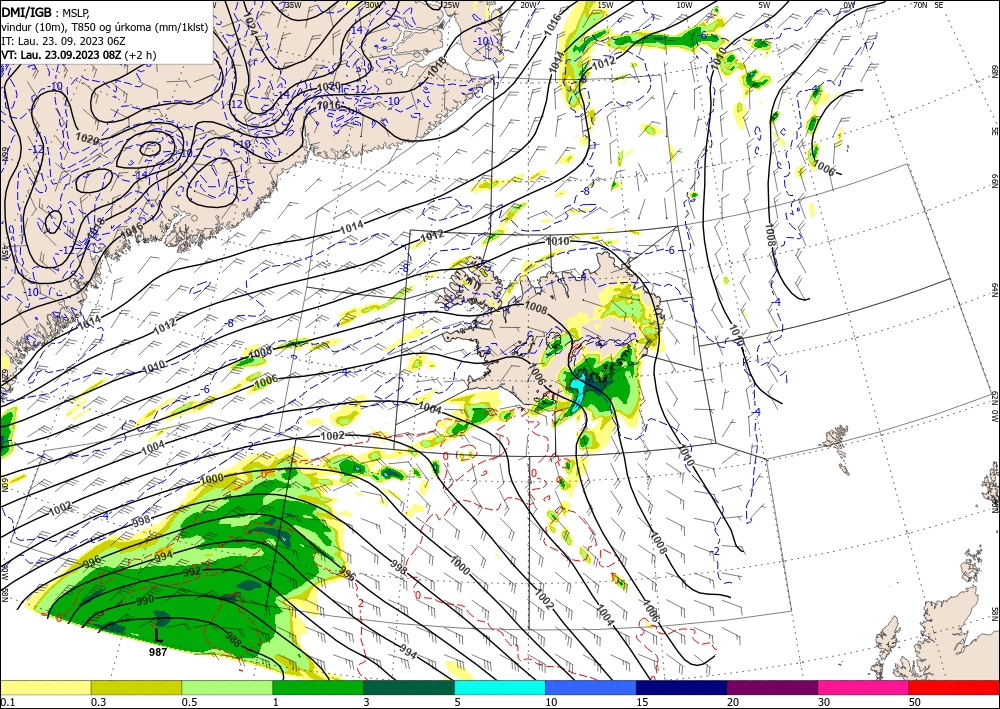
Task: Click the '0.5' legend value
Action: coord(189,702)
